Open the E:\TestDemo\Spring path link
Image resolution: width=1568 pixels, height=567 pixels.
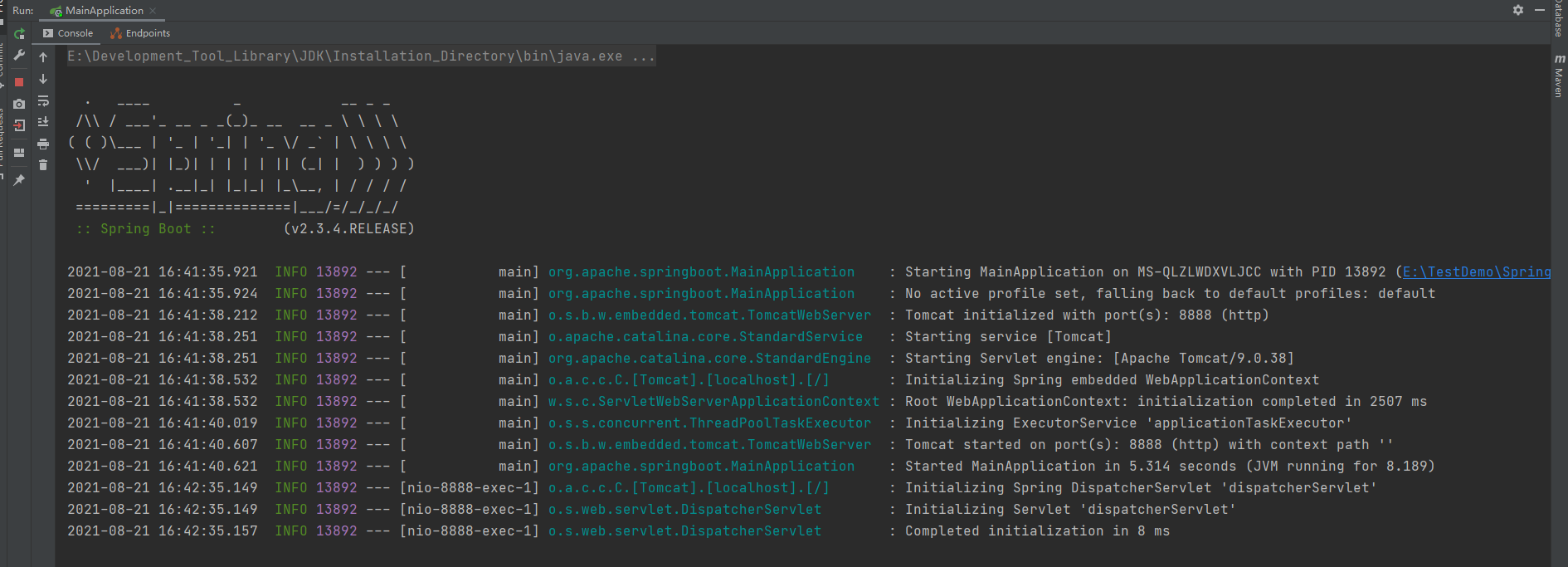tap(1477, 272)
